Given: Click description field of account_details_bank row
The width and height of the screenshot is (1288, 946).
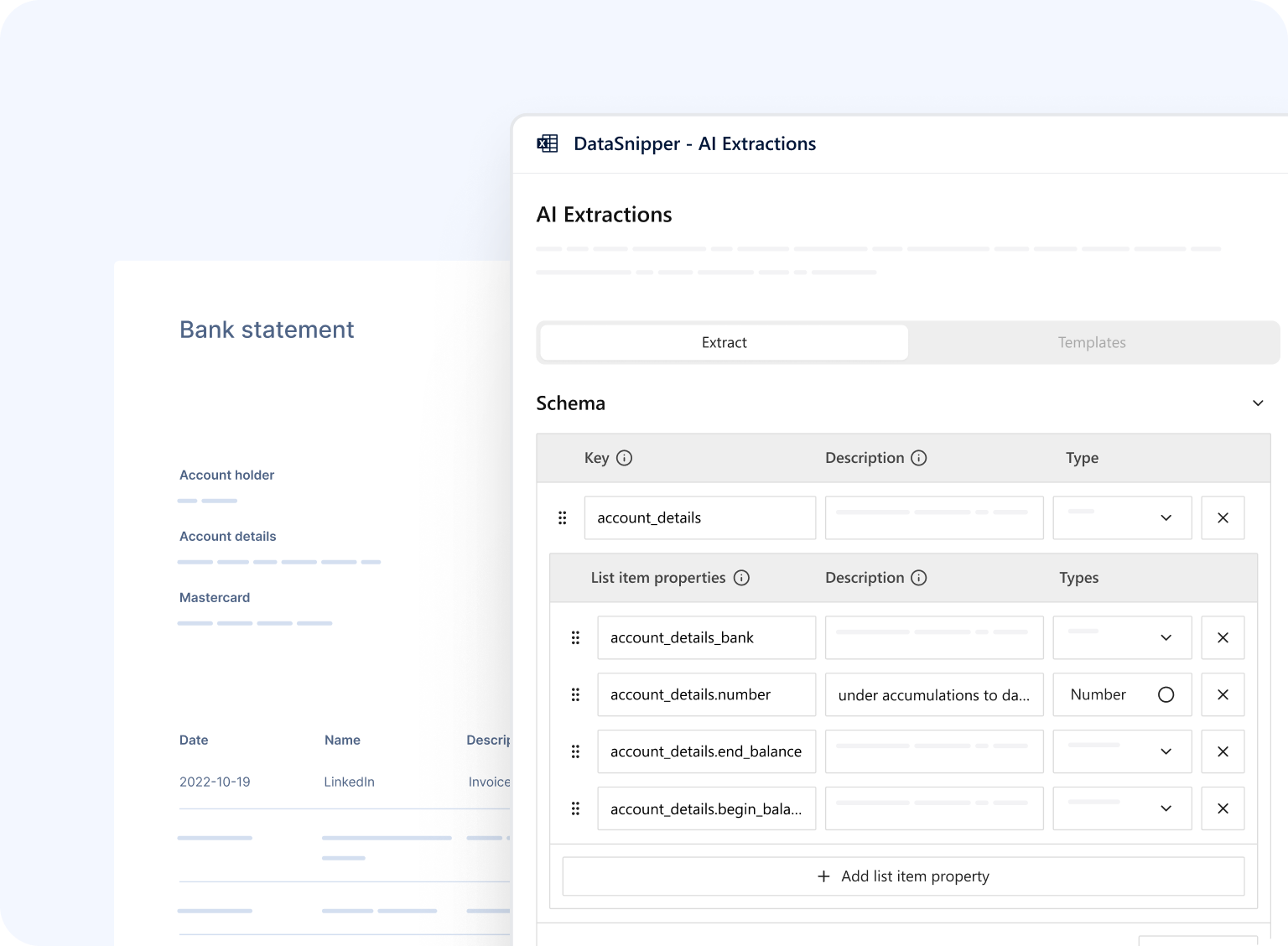Looking at the screenshot, I should (934, 638).
